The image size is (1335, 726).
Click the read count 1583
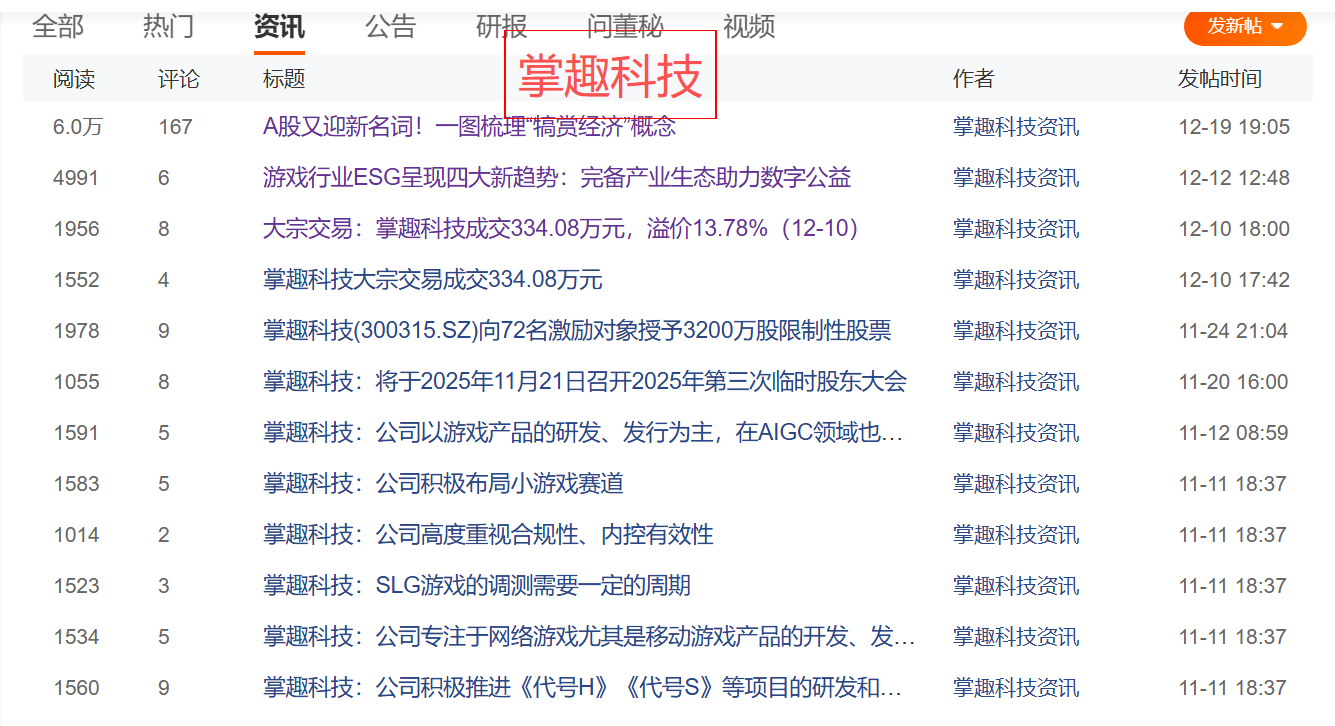[x=76, y=484]
